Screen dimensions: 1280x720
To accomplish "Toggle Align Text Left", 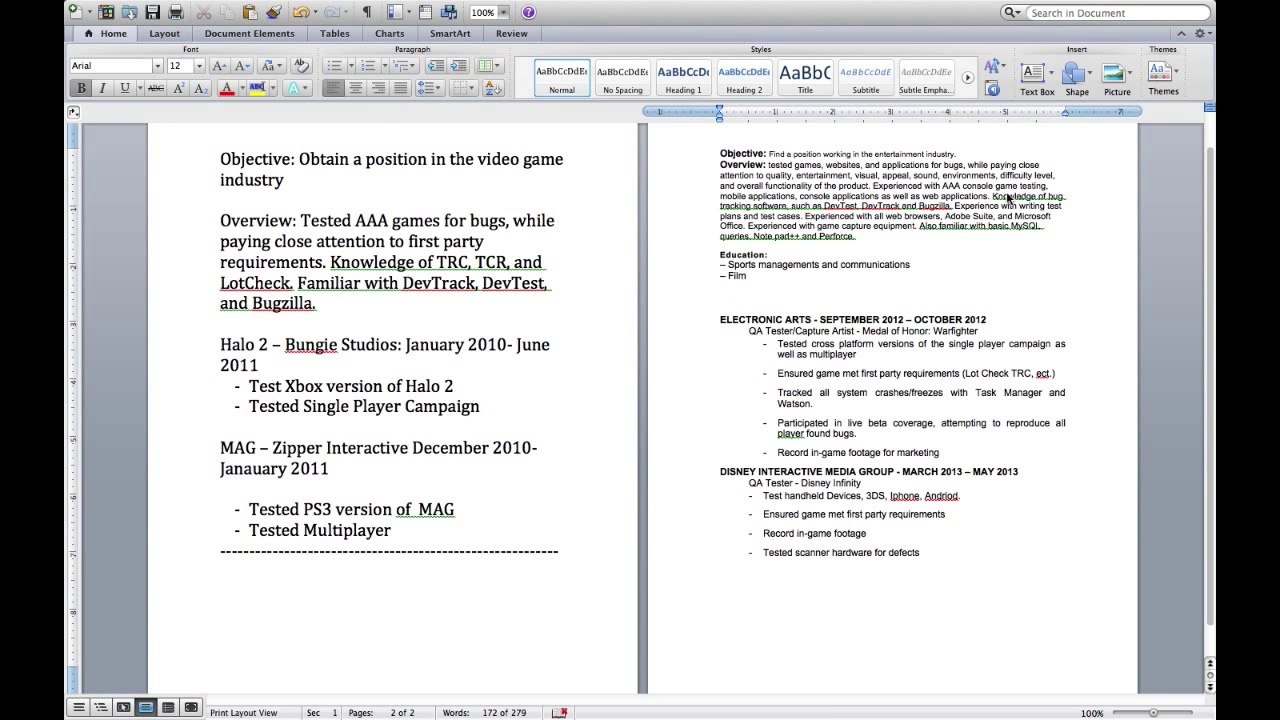I will (x=334, y=88).
